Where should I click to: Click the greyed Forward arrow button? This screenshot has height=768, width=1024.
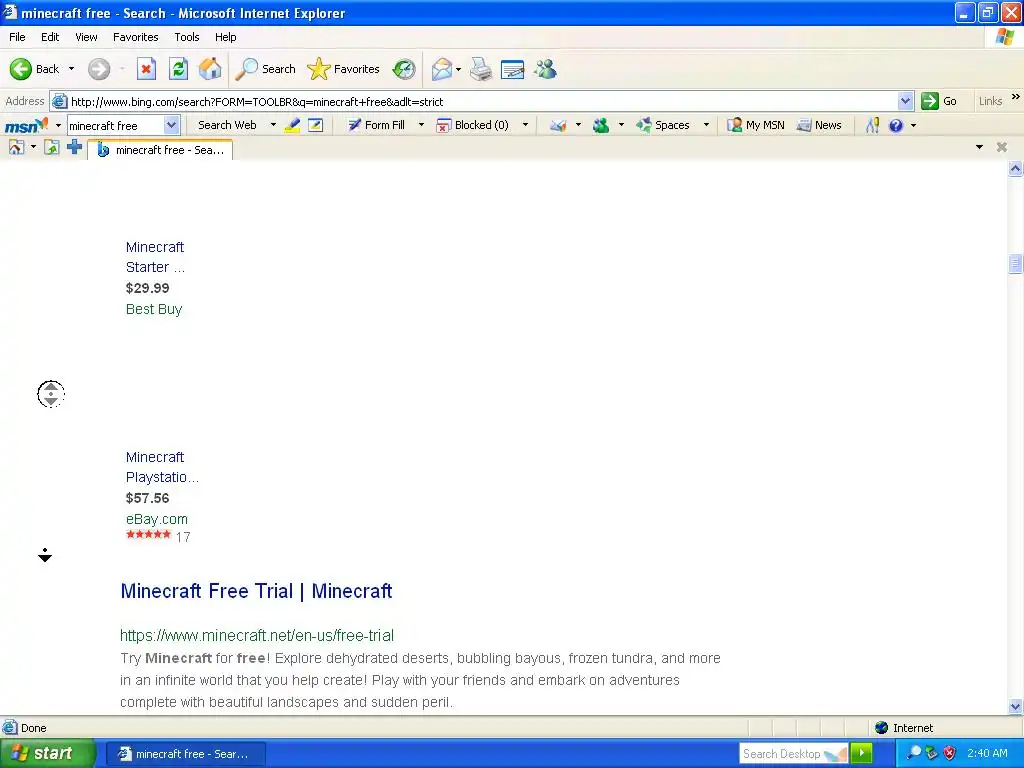pos(99,69)
